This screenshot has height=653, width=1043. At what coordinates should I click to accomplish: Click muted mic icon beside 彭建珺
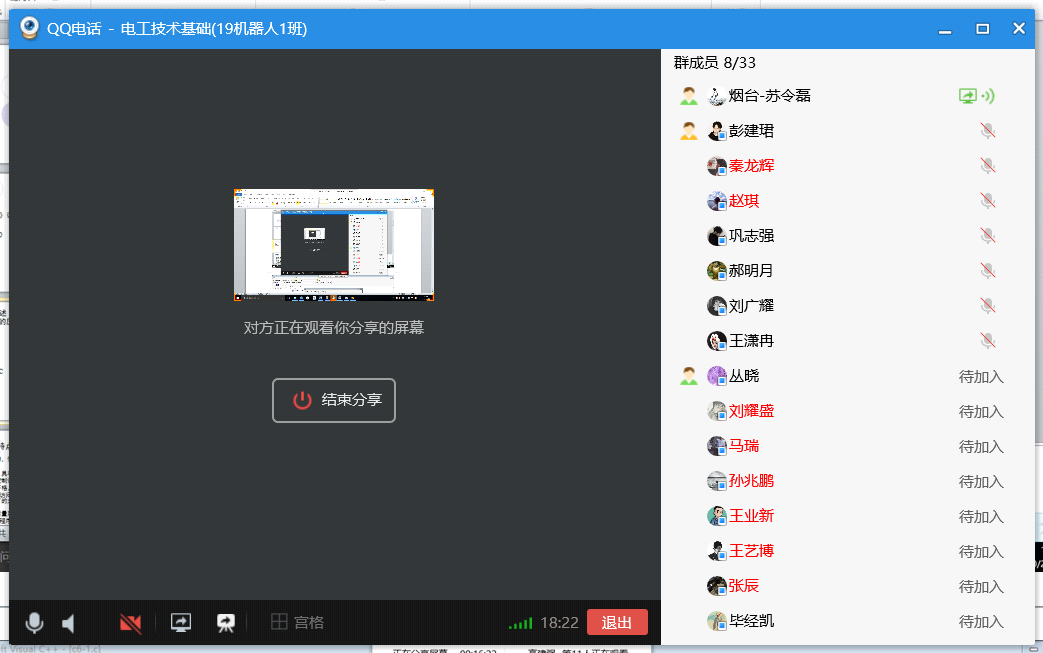(x=987, y=131)
